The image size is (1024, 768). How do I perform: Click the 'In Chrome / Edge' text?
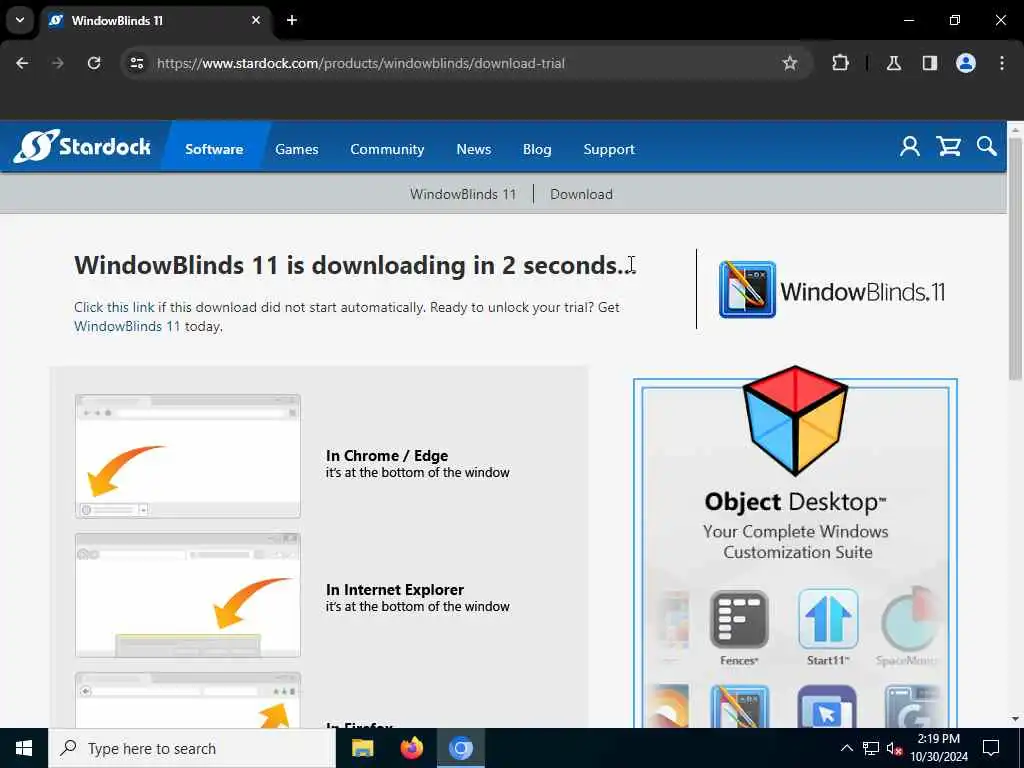[x=387, y=455]
